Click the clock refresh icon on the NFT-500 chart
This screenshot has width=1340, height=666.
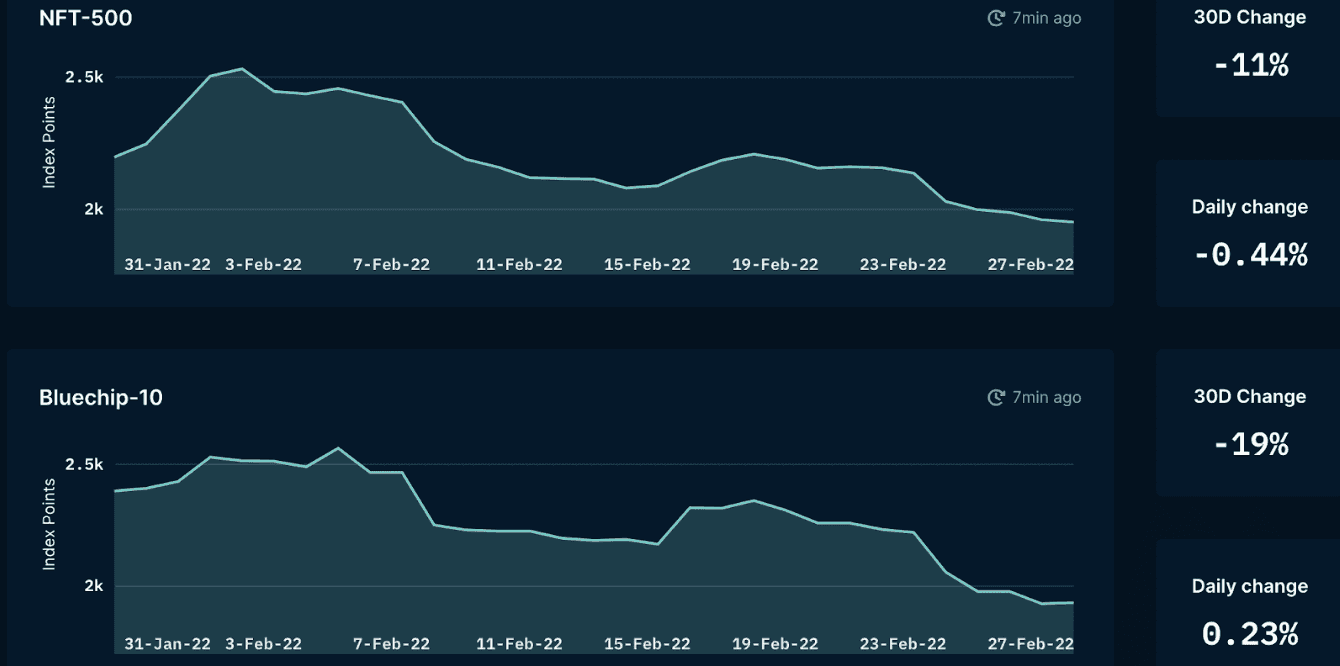point(995,18)
